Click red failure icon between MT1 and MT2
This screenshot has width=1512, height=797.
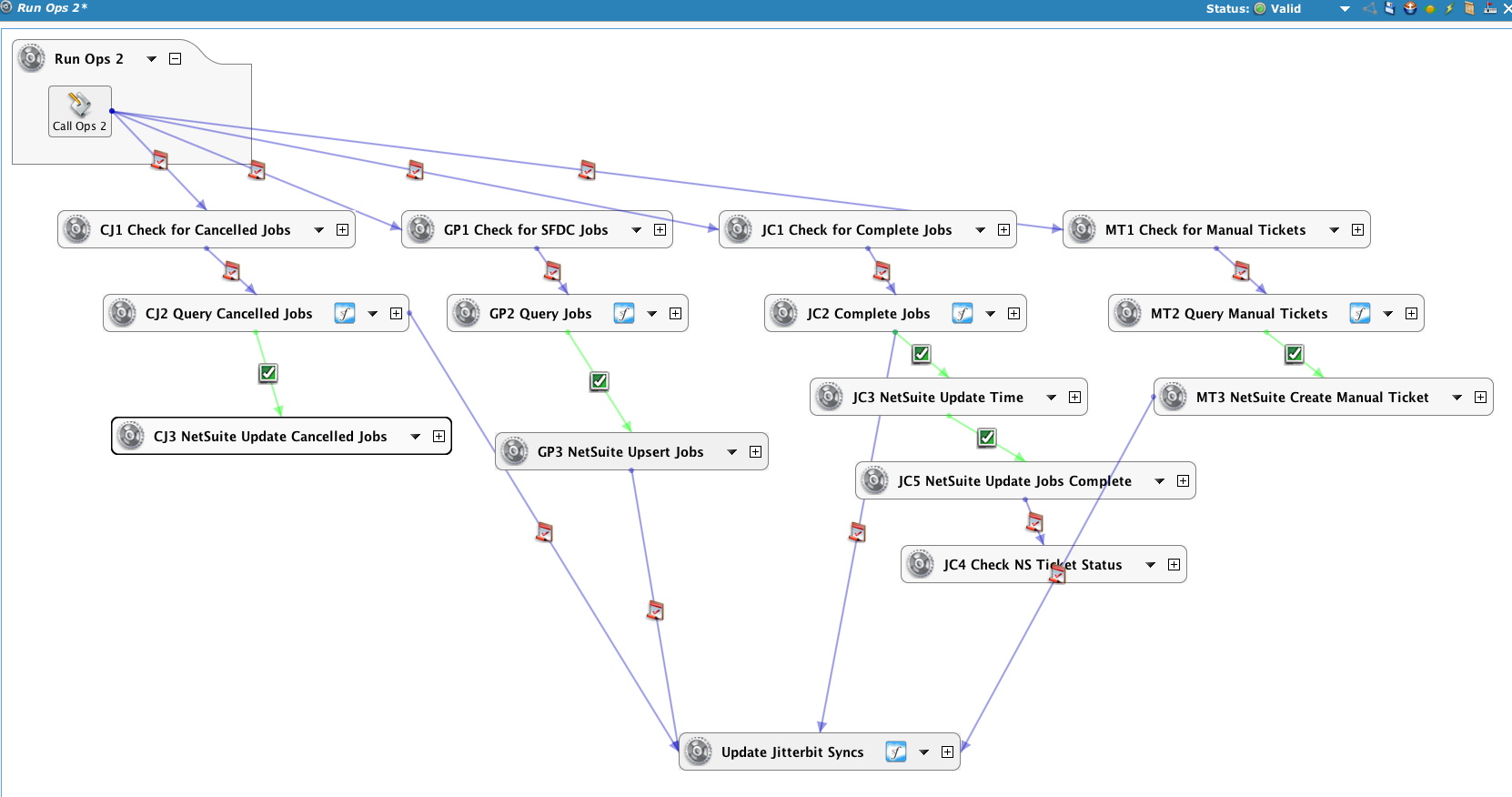pyautogui.click(x=1242, y=271)
